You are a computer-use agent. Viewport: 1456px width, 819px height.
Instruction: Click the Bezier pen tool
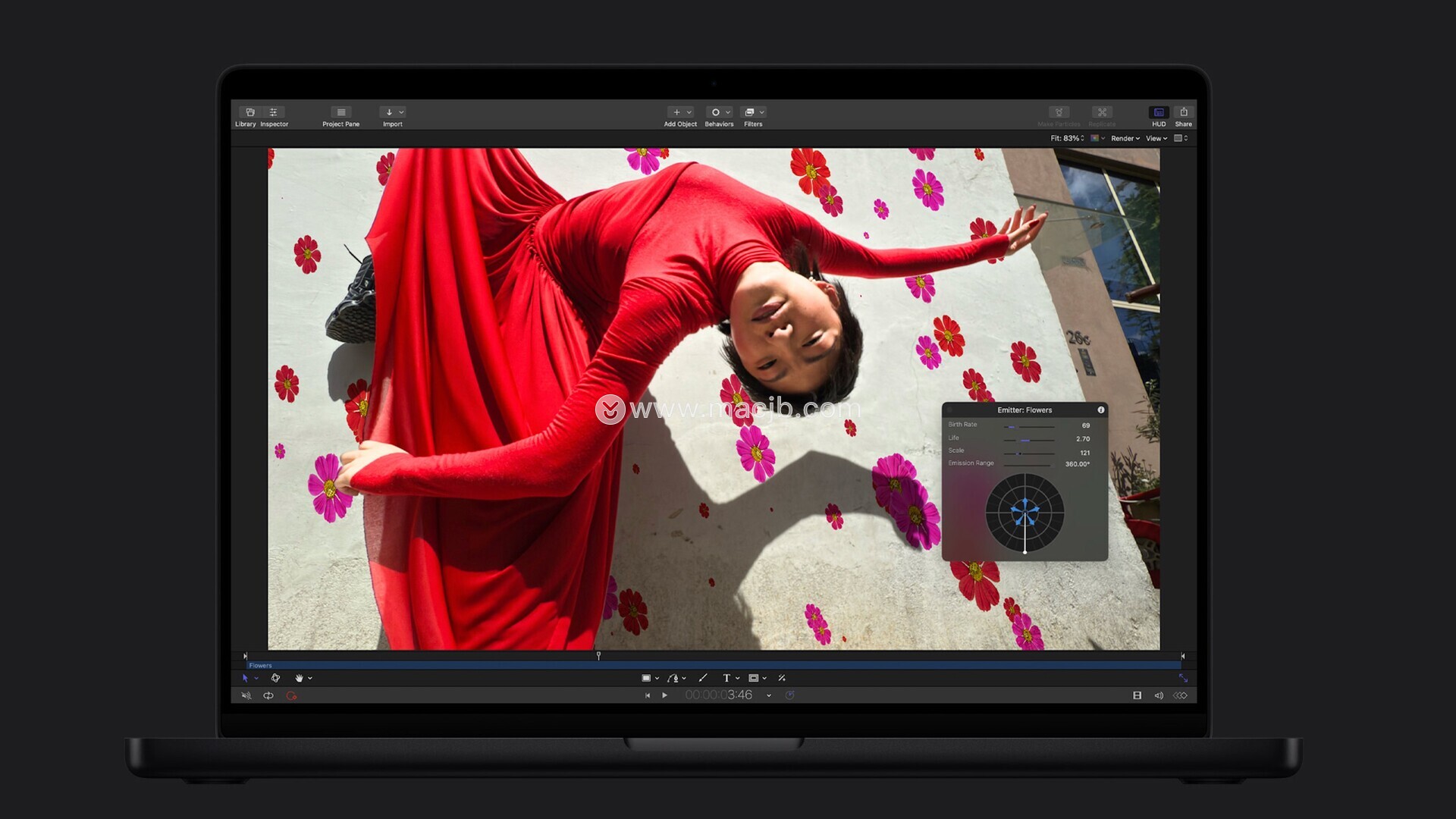click(673, 678)
